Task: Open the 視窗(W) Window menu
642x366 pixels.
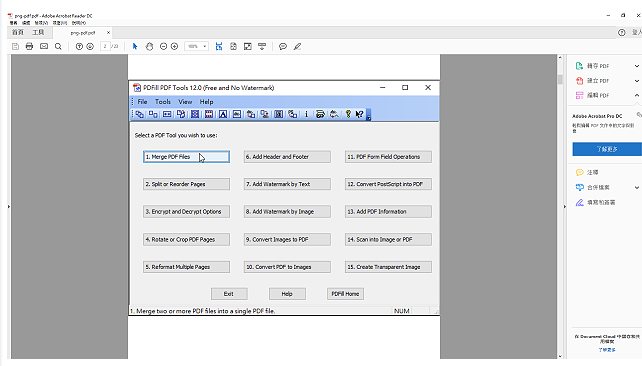Action: click(60, 23)
